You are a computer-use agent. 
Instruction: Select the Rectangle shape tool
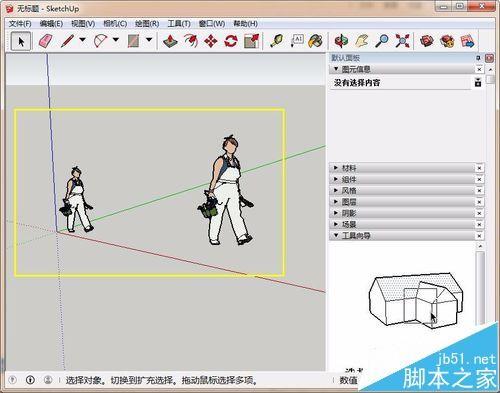[x=134, y=41]
